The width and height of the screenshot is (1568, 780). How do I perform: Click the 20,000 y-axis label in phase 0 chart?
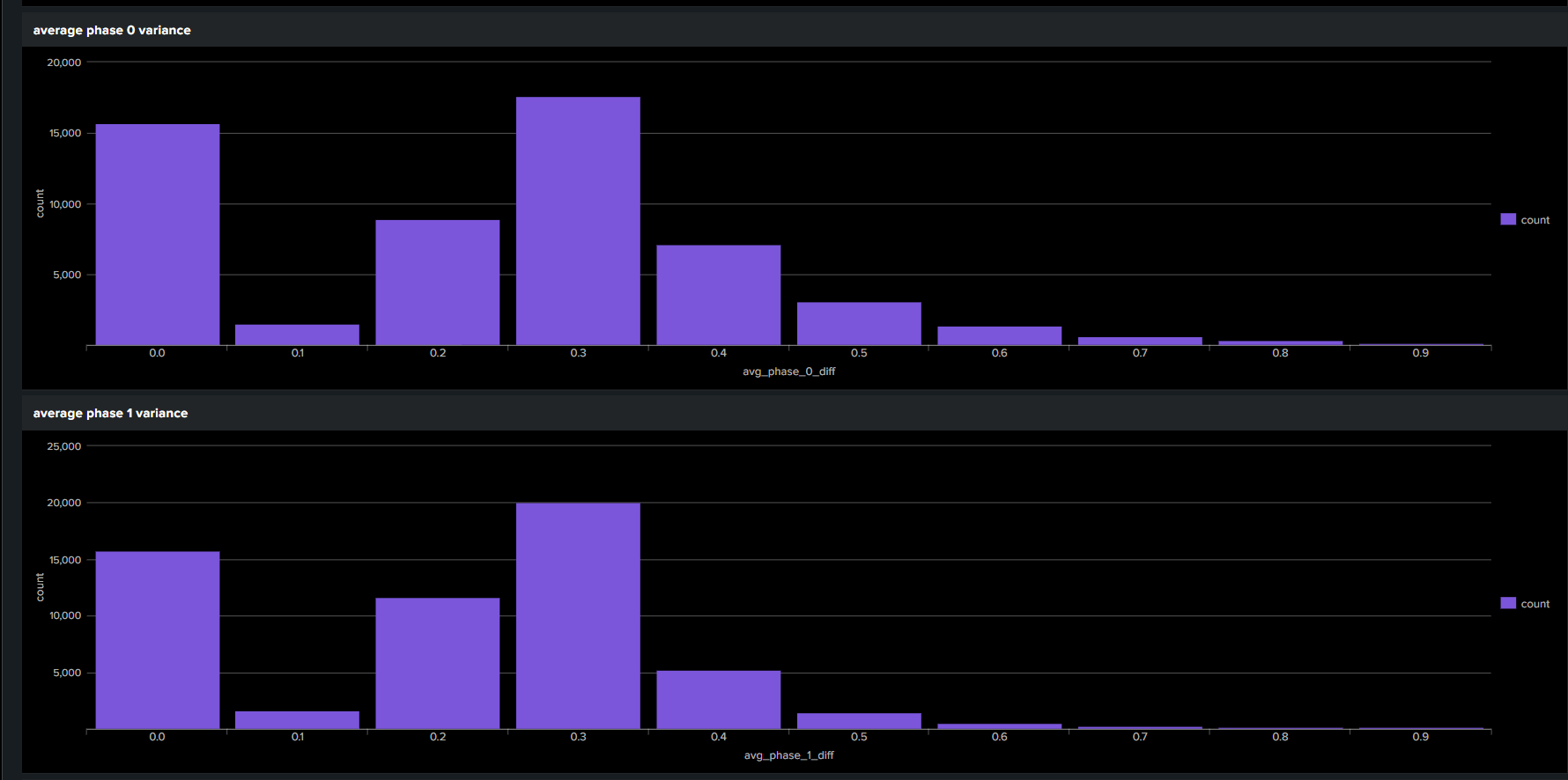click(x=64, y=63)
